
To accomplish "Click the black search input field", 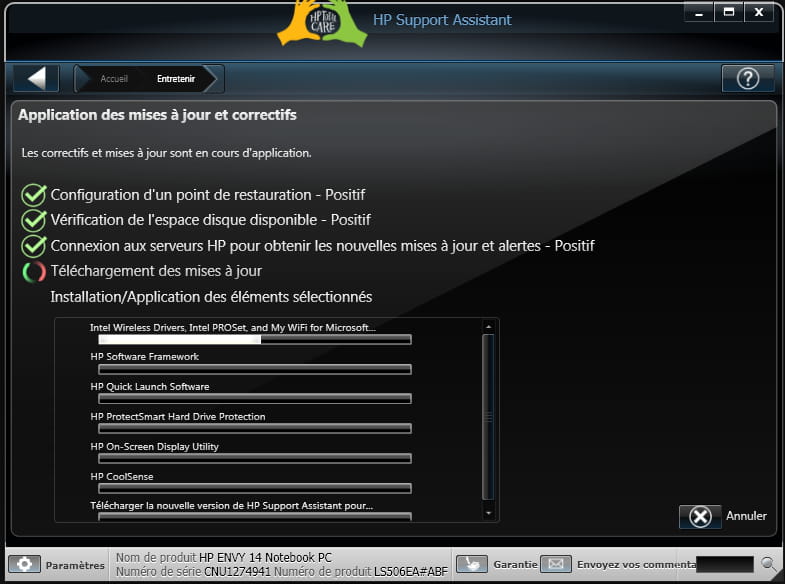I will [725, 564].
